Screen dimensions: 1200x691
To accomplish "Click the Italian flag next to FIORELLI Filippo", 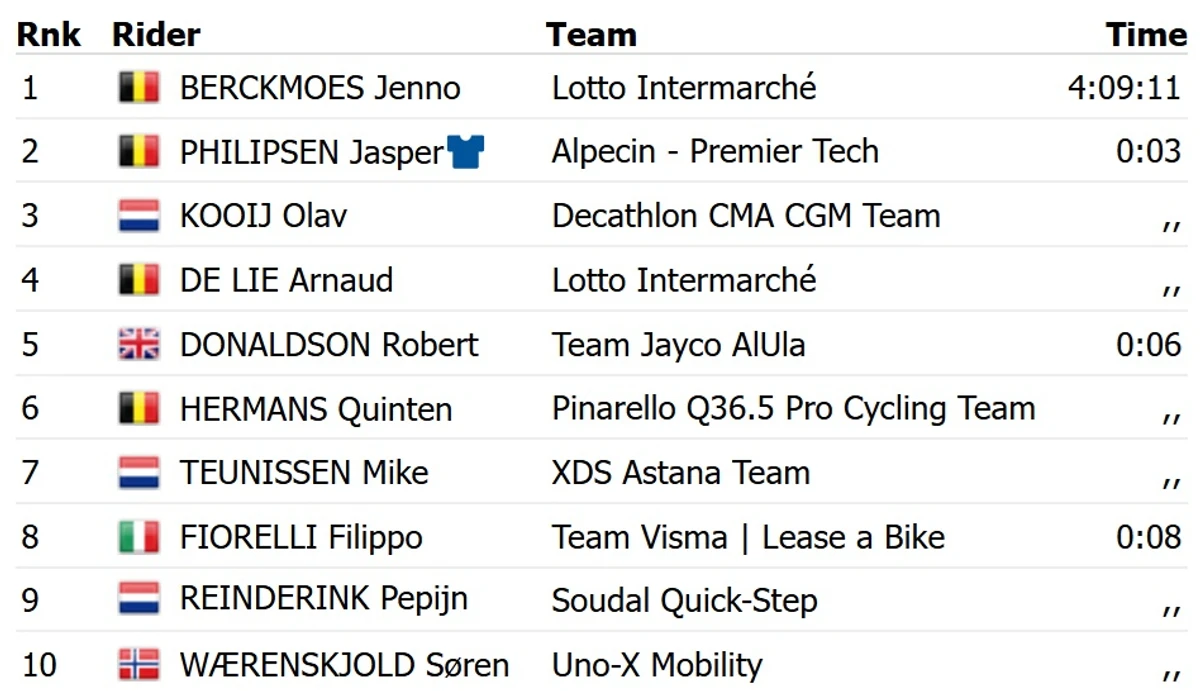I will click(x=138, y=537).
